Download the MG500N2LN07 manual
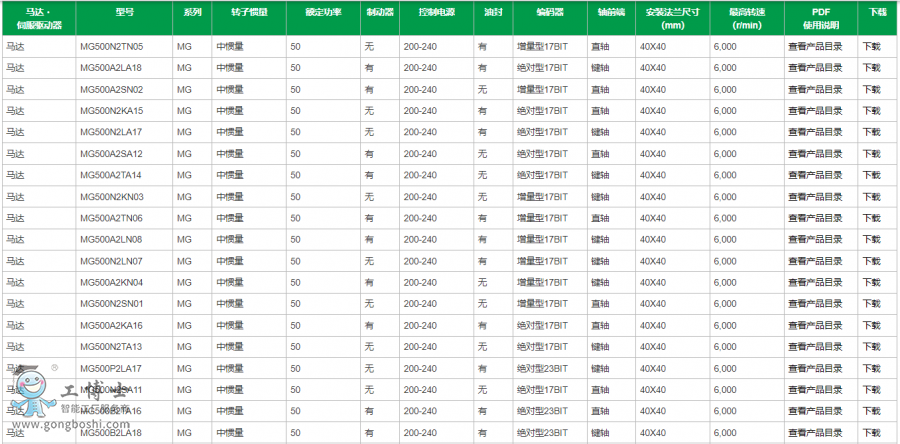Viewport: 900px width, 444px height. [x=871, y=261]
